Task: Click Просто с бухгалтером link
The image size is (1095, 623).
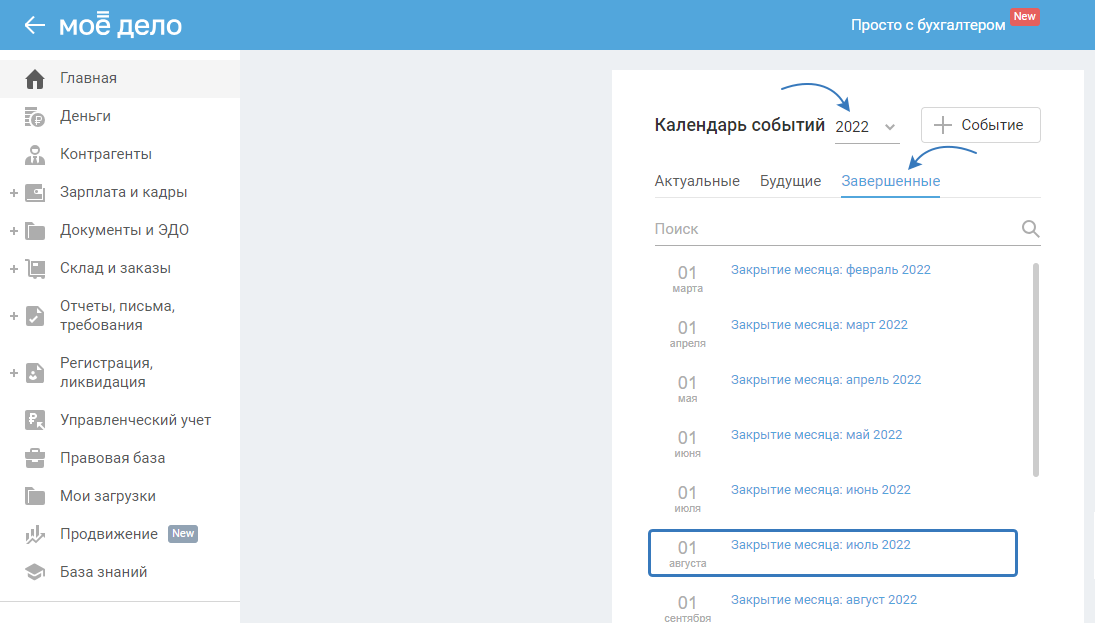Action: 927,25
